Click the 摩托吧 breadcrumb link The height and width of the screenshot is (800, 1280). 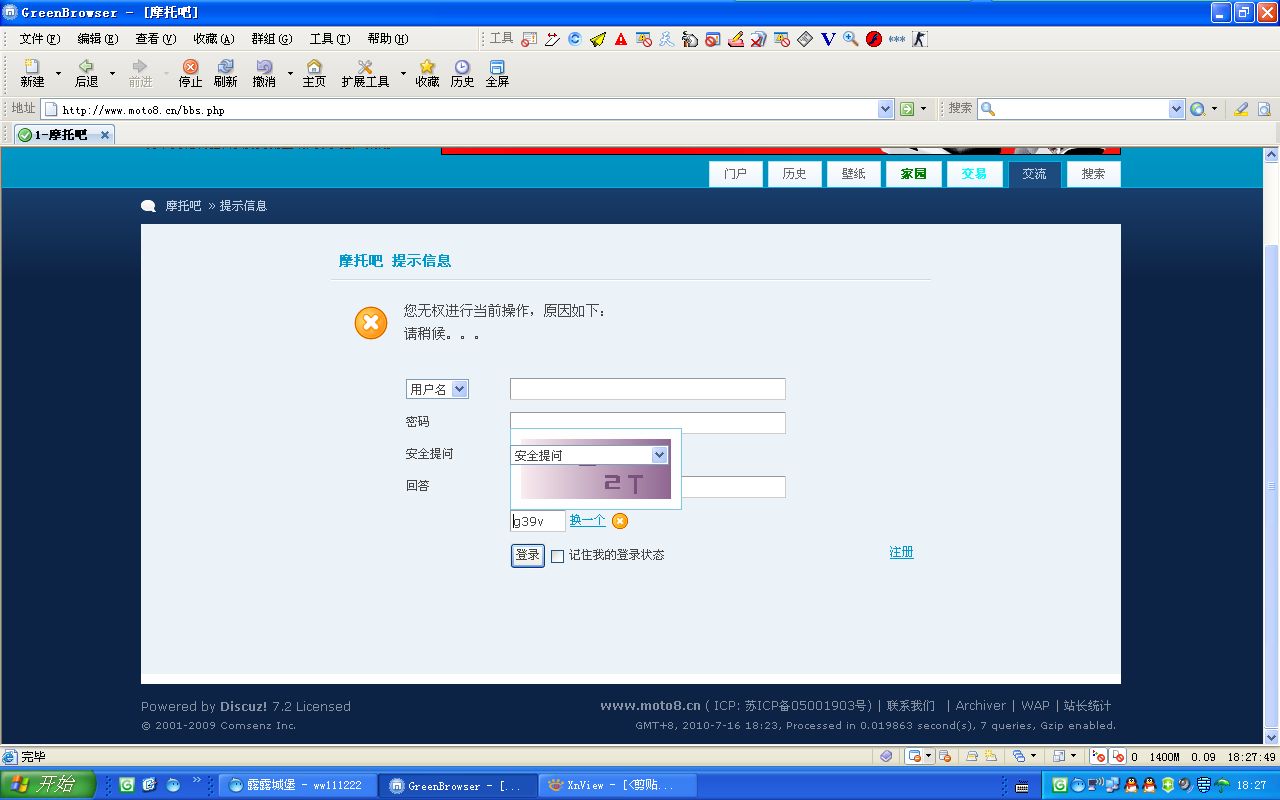[x=183, y=206]
